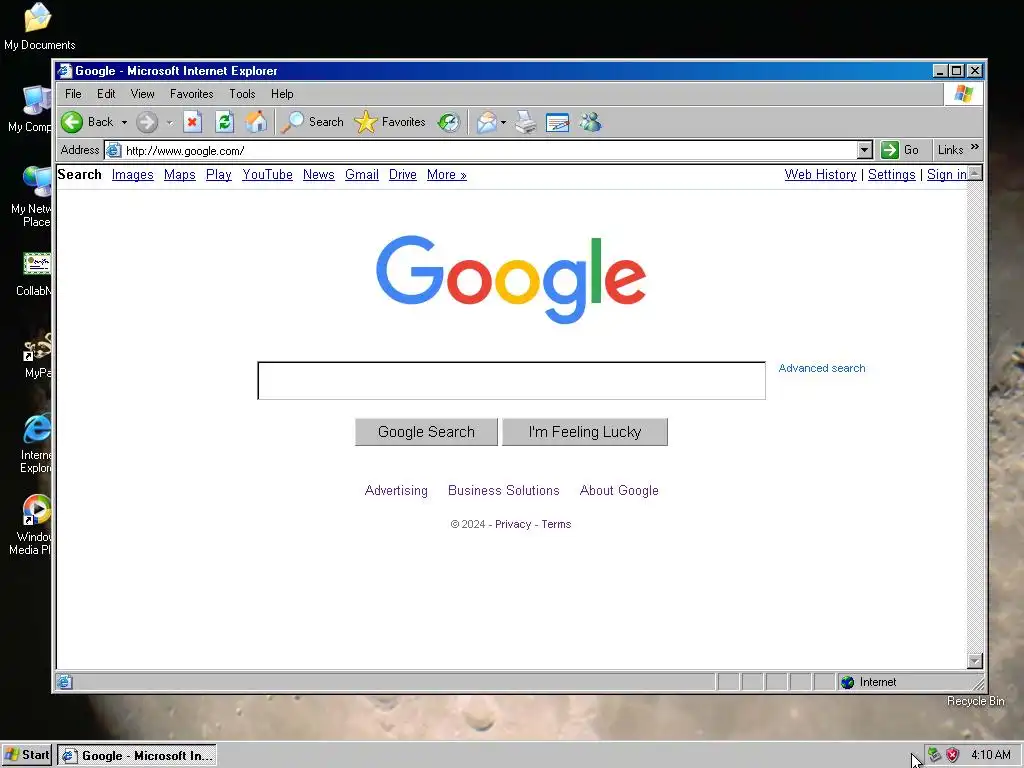The width and height of the screenshot is (1024, 768).
Task: Open the History toolbar icon
Action: point(449,122)
